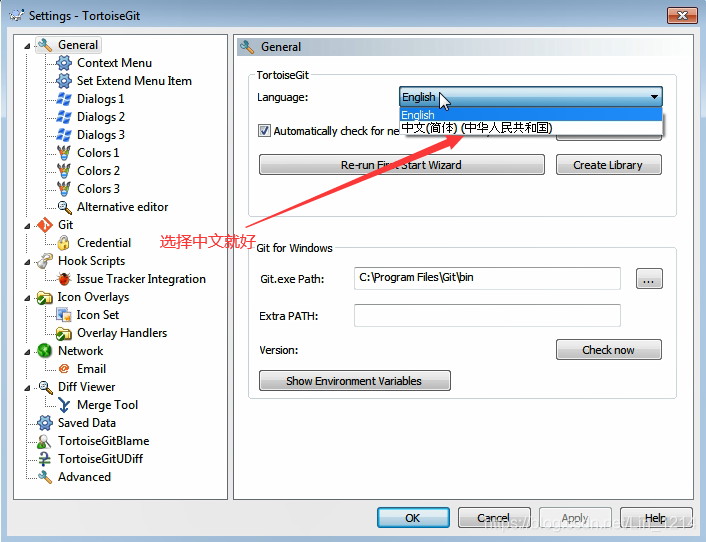This screenshot has height=542, width=706.
Task: Select Email under Network
Action: click(91, 369)
